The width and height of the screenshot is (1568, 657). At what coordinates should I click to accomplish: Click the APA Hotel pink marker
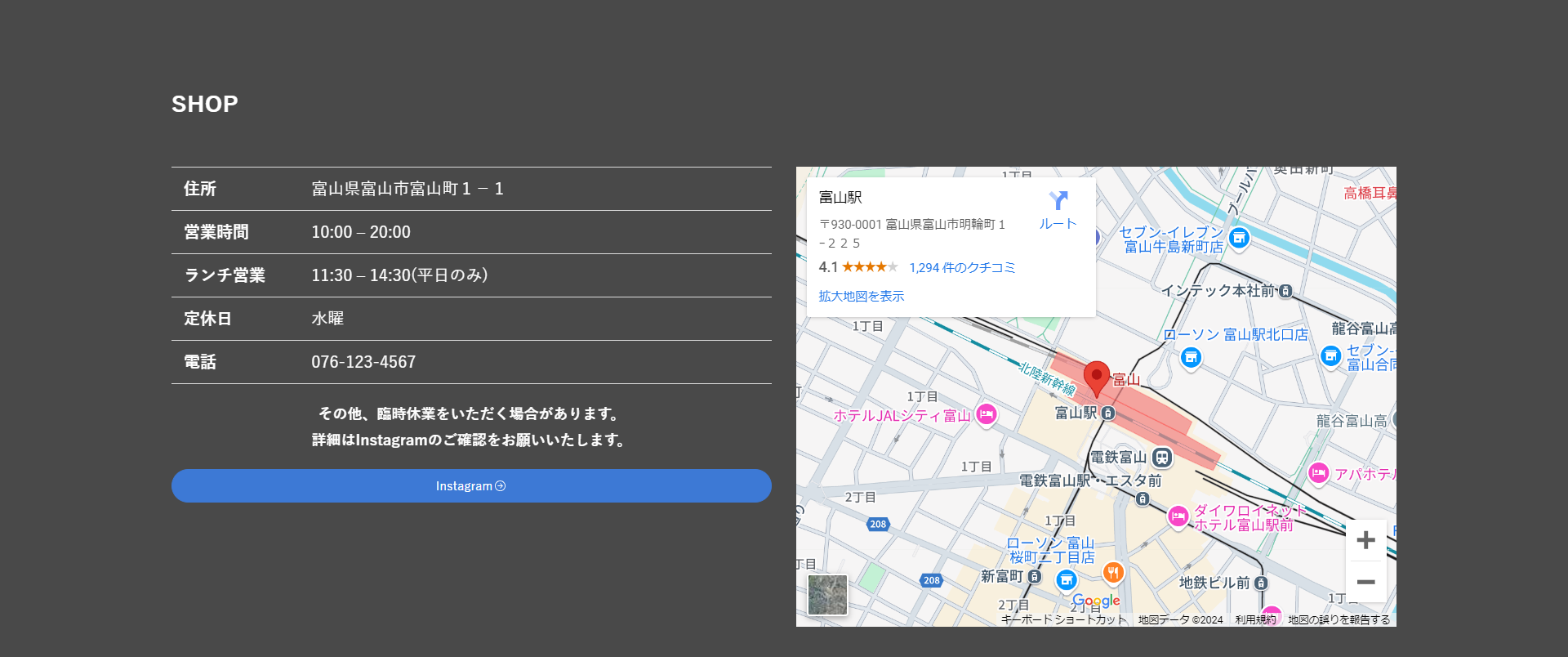pos(1318,473)
